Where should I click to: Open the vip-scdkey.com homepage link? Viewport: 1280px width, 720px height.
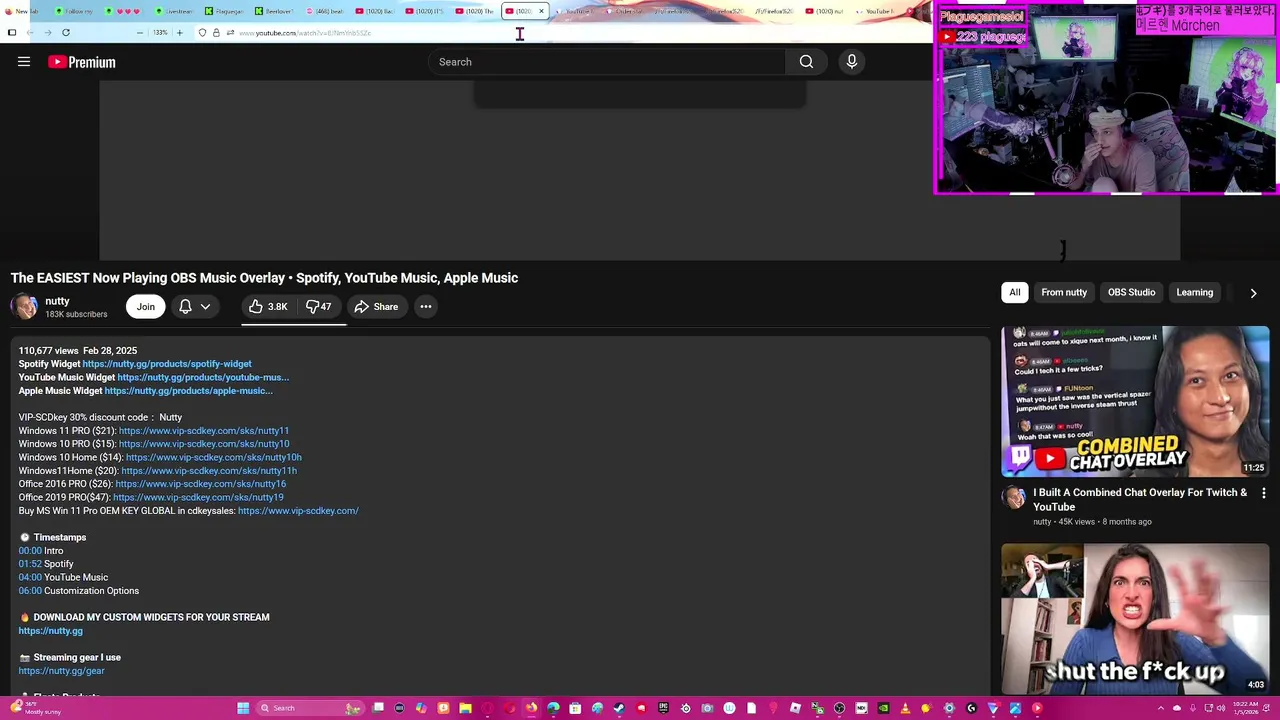point(298,511)
